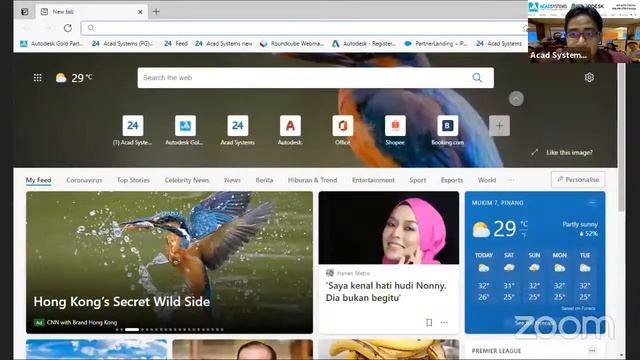Open the Esports feed tab
Screen dimensions: 640x360
(x=452, y=180)
